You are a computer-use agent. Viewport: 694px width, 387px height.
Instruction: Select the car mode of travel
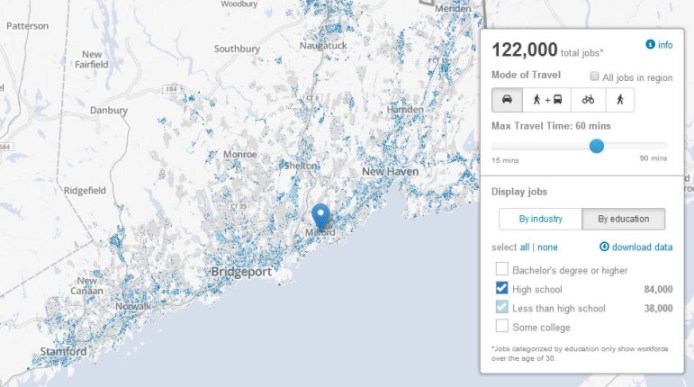[x=507, y=100]
